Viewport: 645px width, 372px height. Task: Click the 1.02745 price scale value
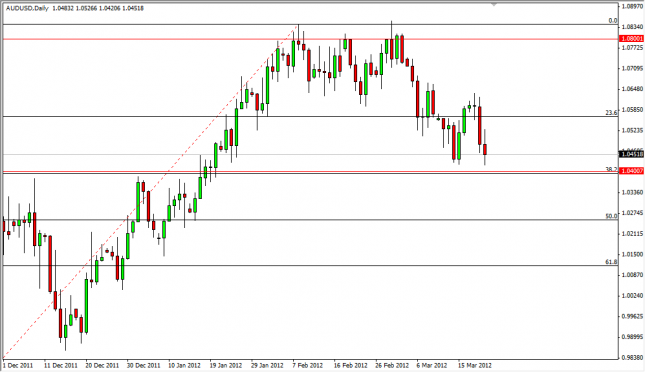pos(632,213)
